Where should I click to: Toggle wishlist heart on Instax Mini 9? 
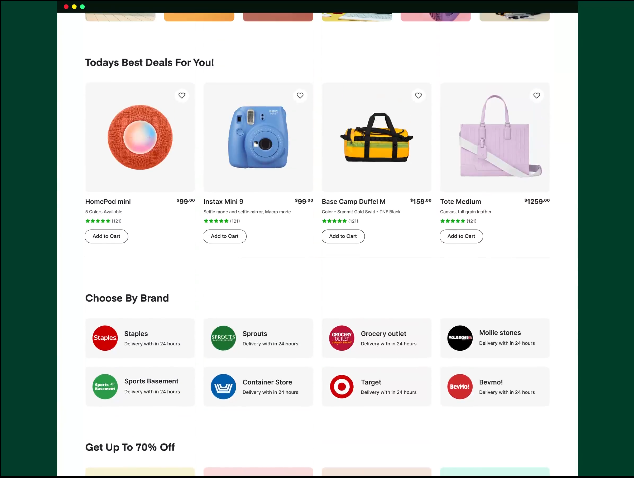tap(300, 96)
